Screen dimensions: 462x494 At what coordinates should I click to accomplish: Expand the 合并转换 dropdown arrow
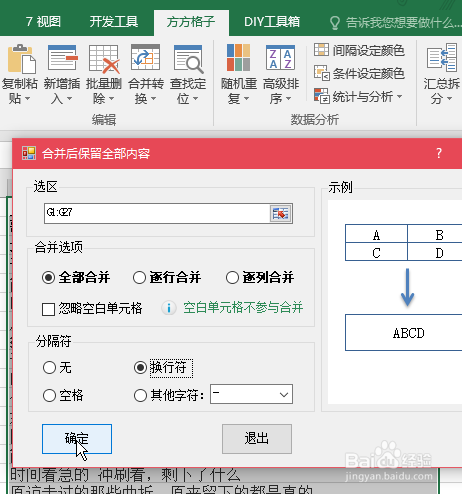coord(154,99)
